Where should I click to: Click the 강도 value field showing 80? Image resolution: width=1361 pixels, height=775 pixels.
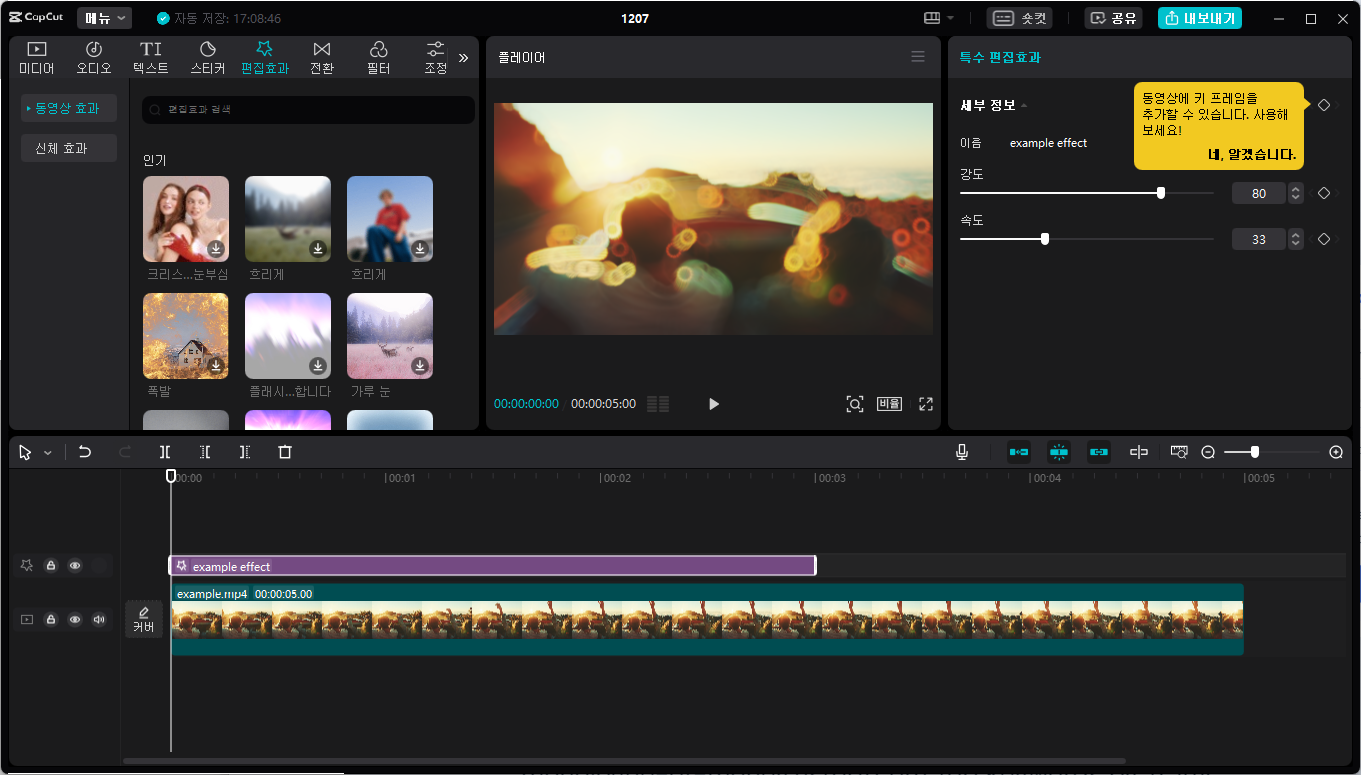(x=1259, y=193)
